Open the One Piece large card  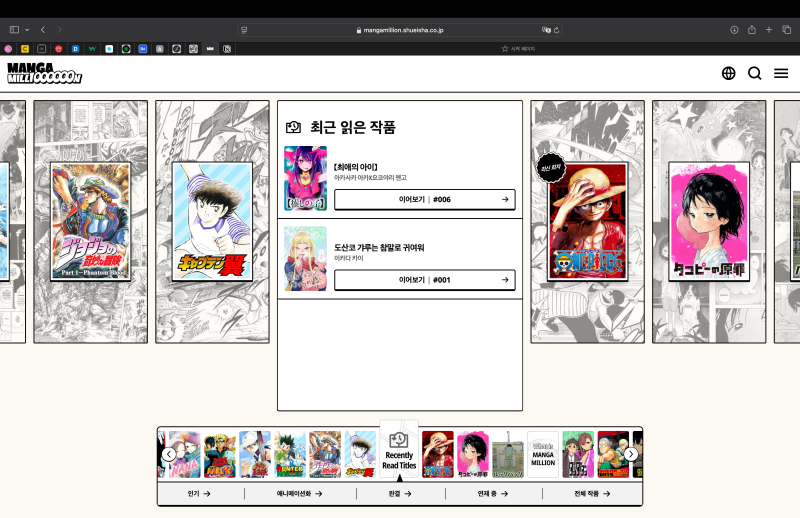(587, 221)
